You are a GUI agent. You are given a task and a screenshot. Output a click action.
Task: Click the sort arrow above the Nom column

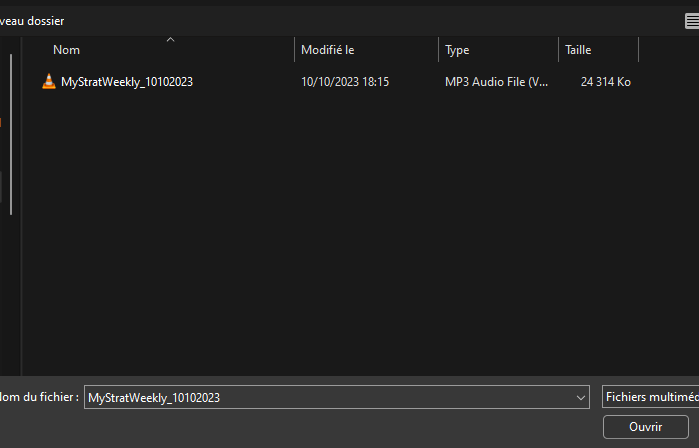[x=170, y=40]
